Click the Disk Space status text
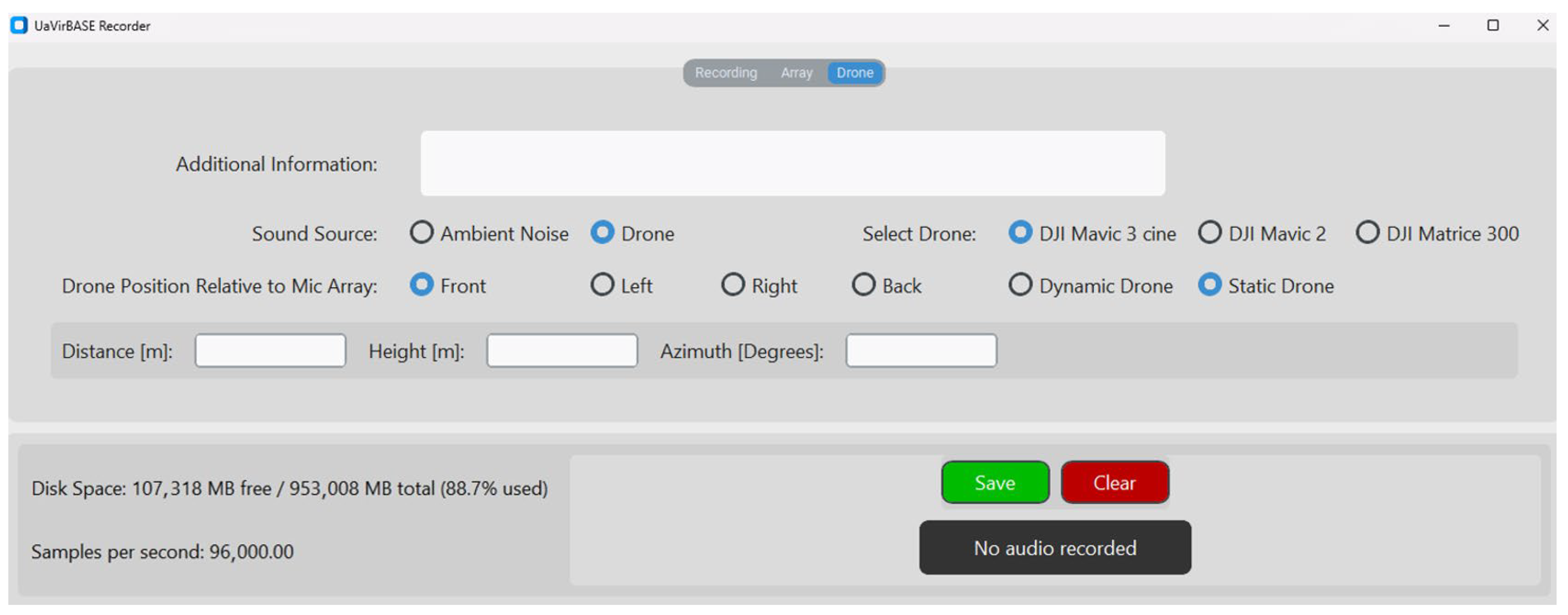Screen dimensions: 1568x615 point(290,488)
